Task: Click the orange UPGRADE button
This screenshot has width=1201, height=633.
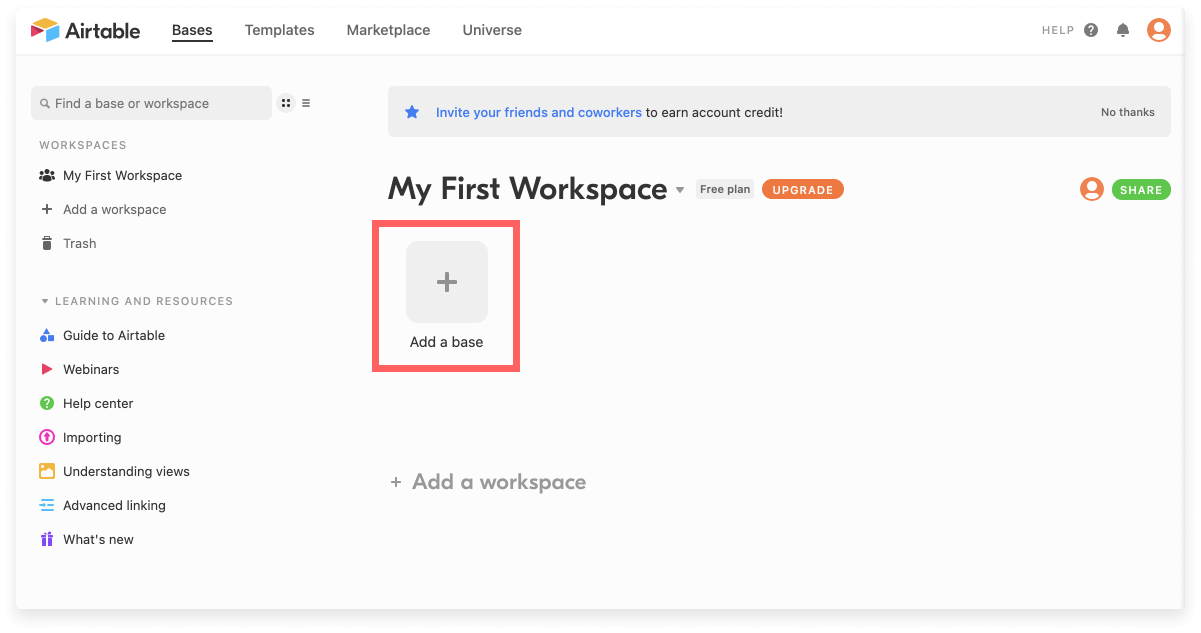Action: [803, 189]
